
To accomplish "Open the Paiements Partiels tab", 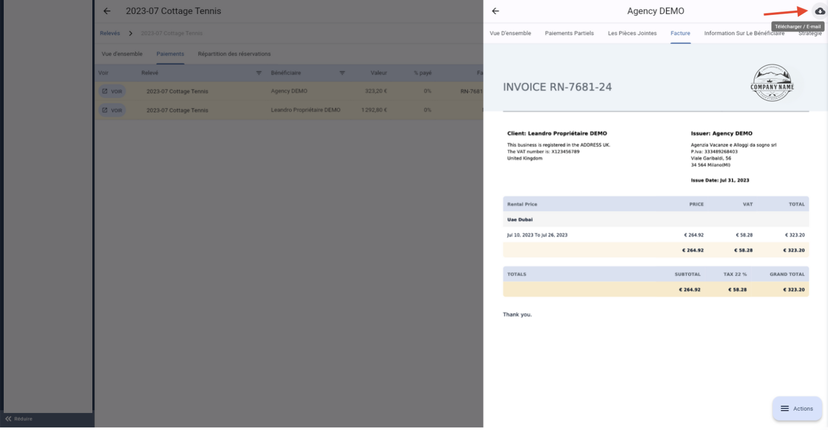I will 569,33.
